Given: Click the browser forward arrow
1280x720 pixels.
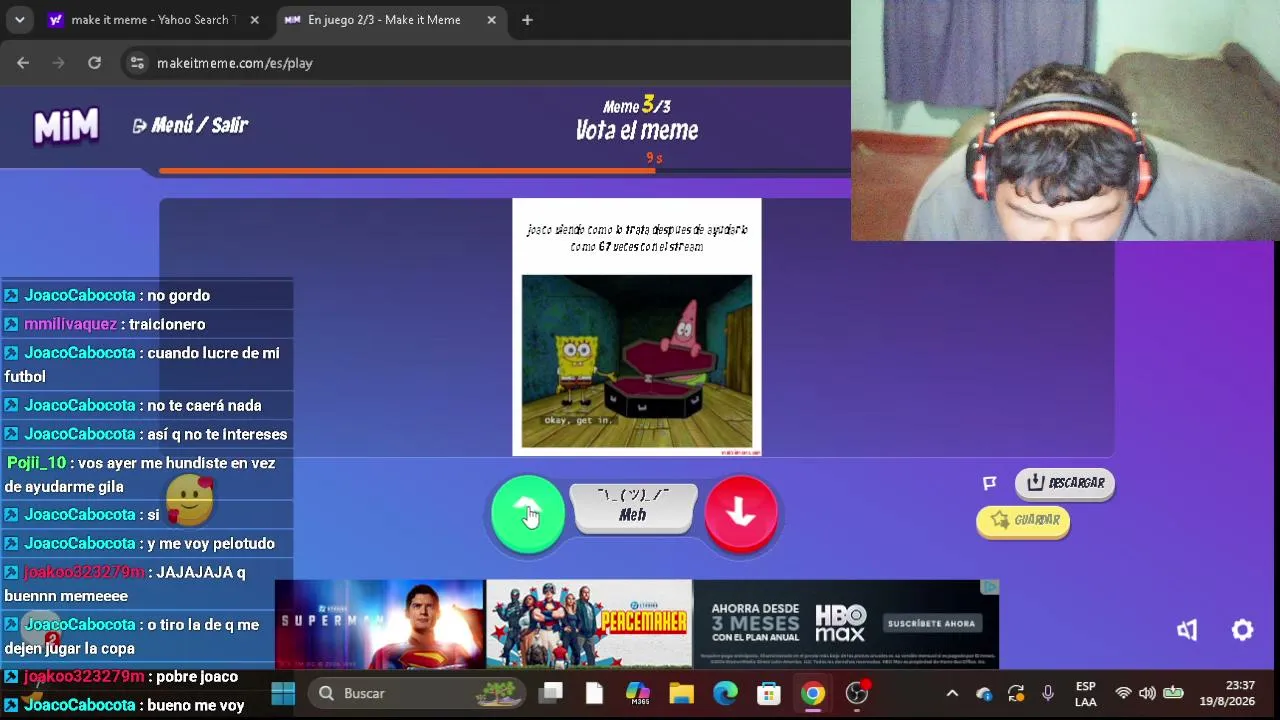Looking at the screenshot, I should click(x=58, y=63).
